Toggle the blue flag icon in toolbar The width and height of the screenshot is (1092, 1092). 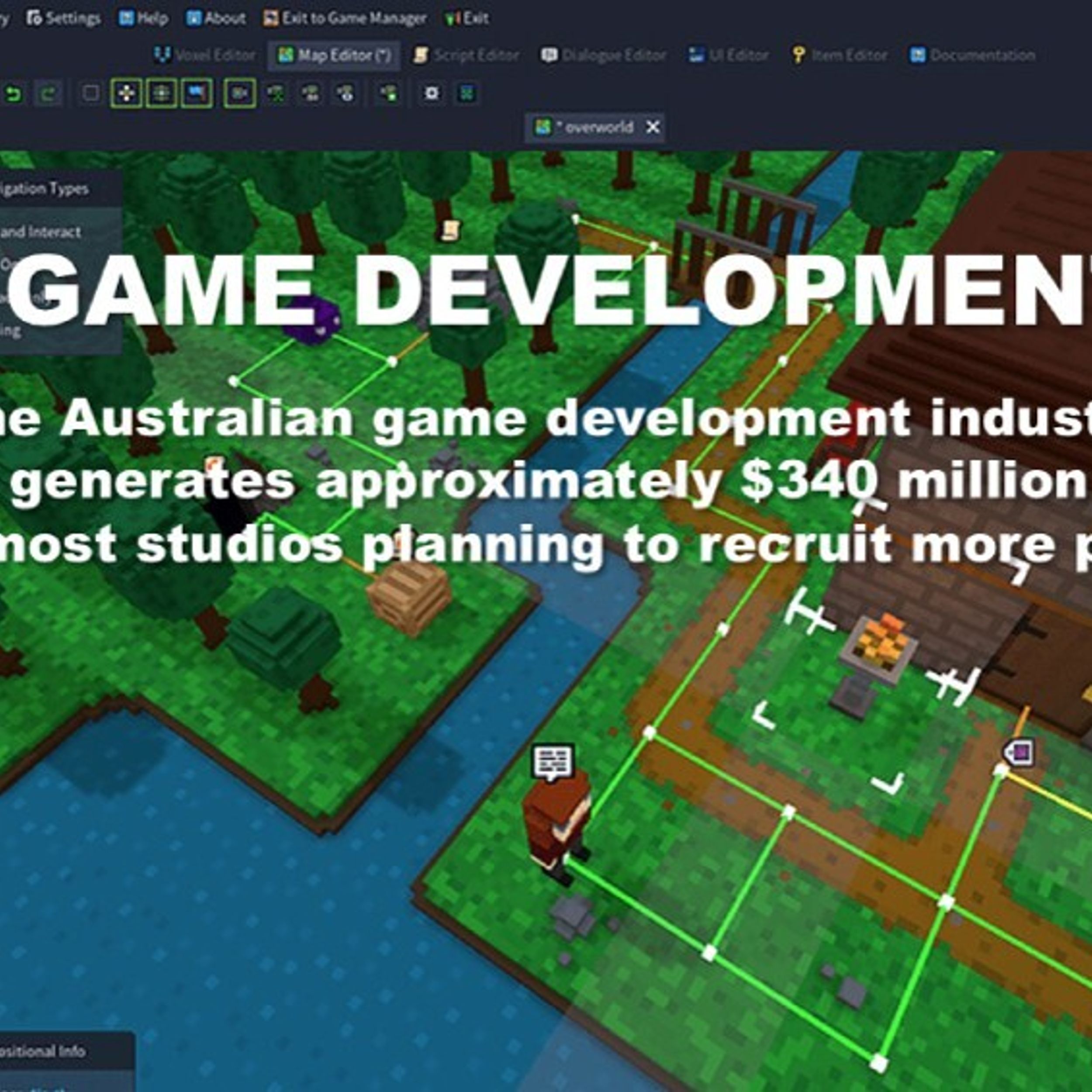tap(197, 93)
